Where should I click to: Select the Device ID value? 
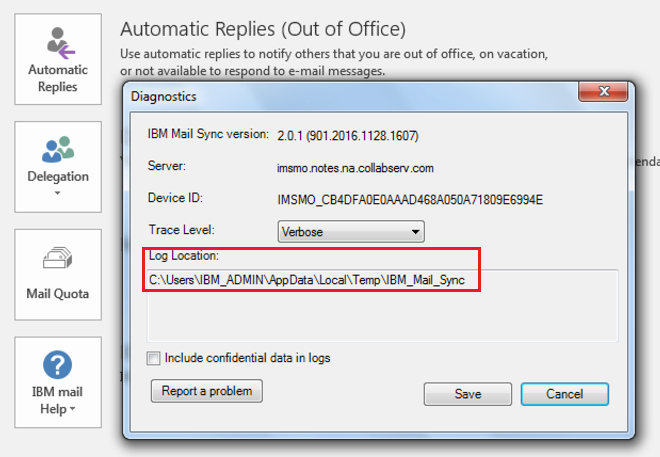pyautogui.click(x=410, y=199)
